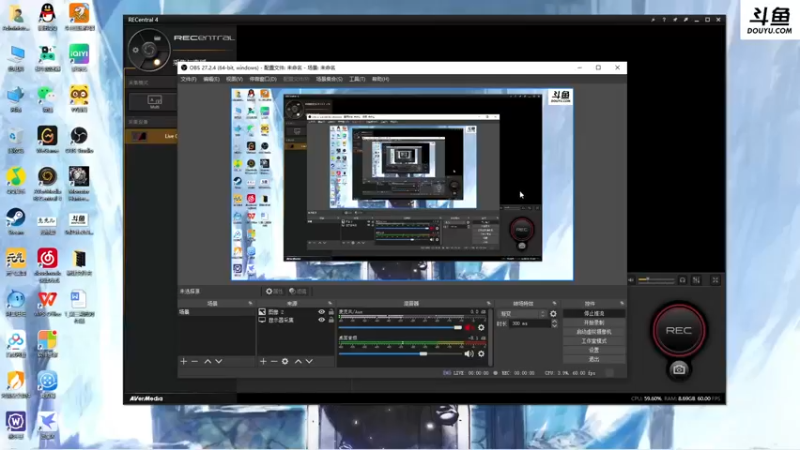Image resolution: width=800 pixels, height=450 pixels.
Task: Open the 帮助(H) menu in OBS
Action: (x=381, y=79)
